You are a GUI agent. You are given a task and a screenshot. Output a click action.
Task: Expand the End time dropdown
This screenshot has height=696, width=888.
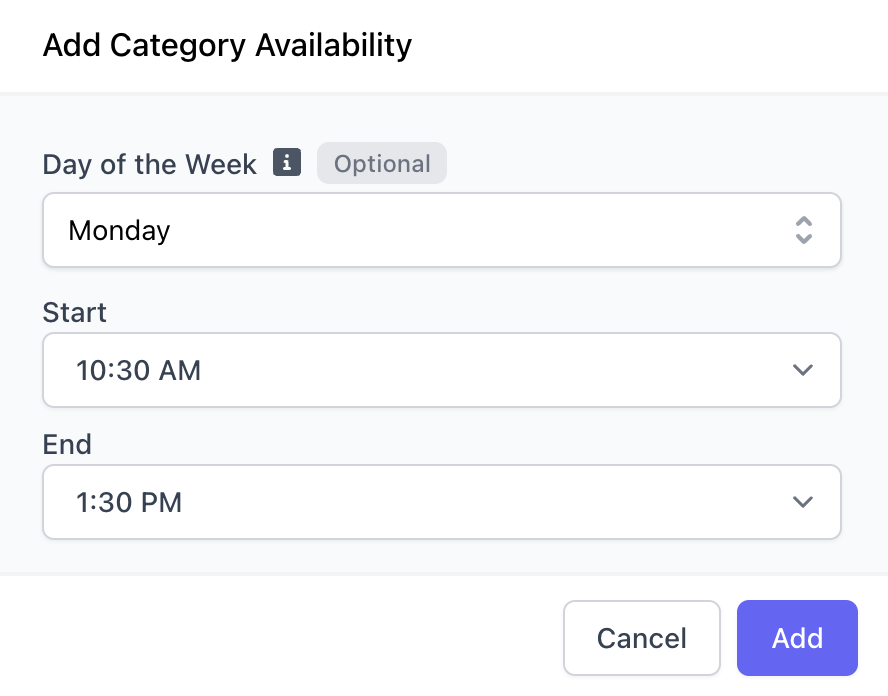tap(442, 502)
